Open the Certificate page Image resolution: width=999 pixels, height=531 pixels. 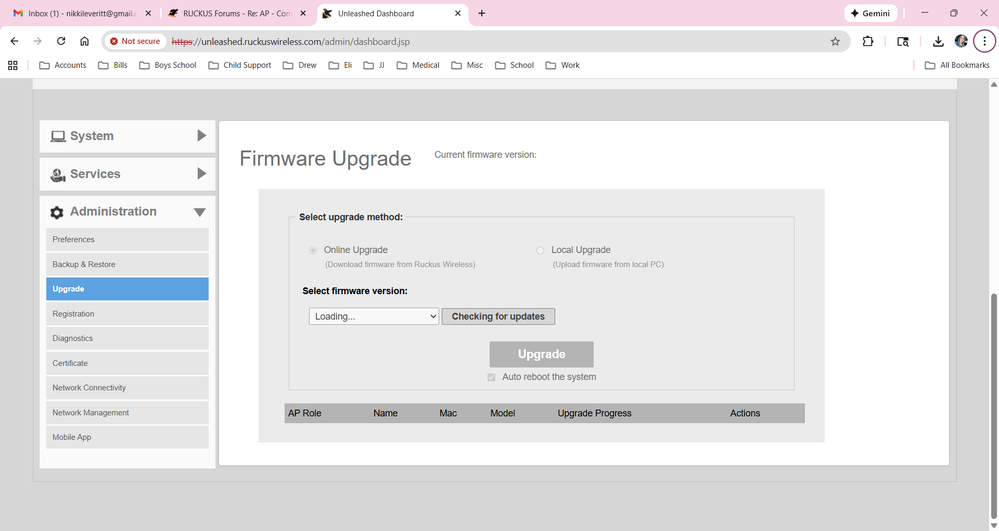(x=127, y=363)
